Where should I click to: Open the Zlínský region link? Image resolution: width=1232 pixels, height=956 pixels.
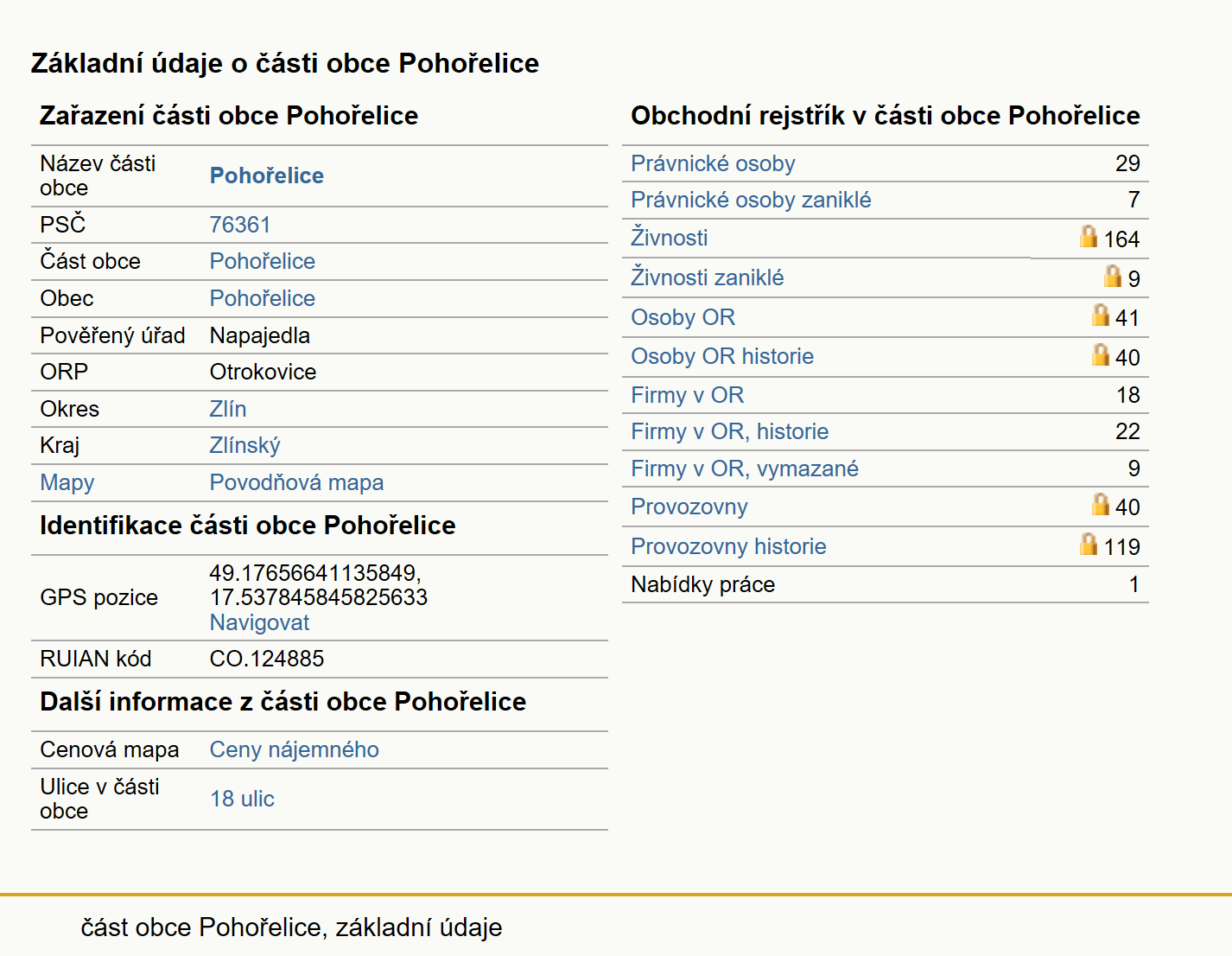coord(244,445)
